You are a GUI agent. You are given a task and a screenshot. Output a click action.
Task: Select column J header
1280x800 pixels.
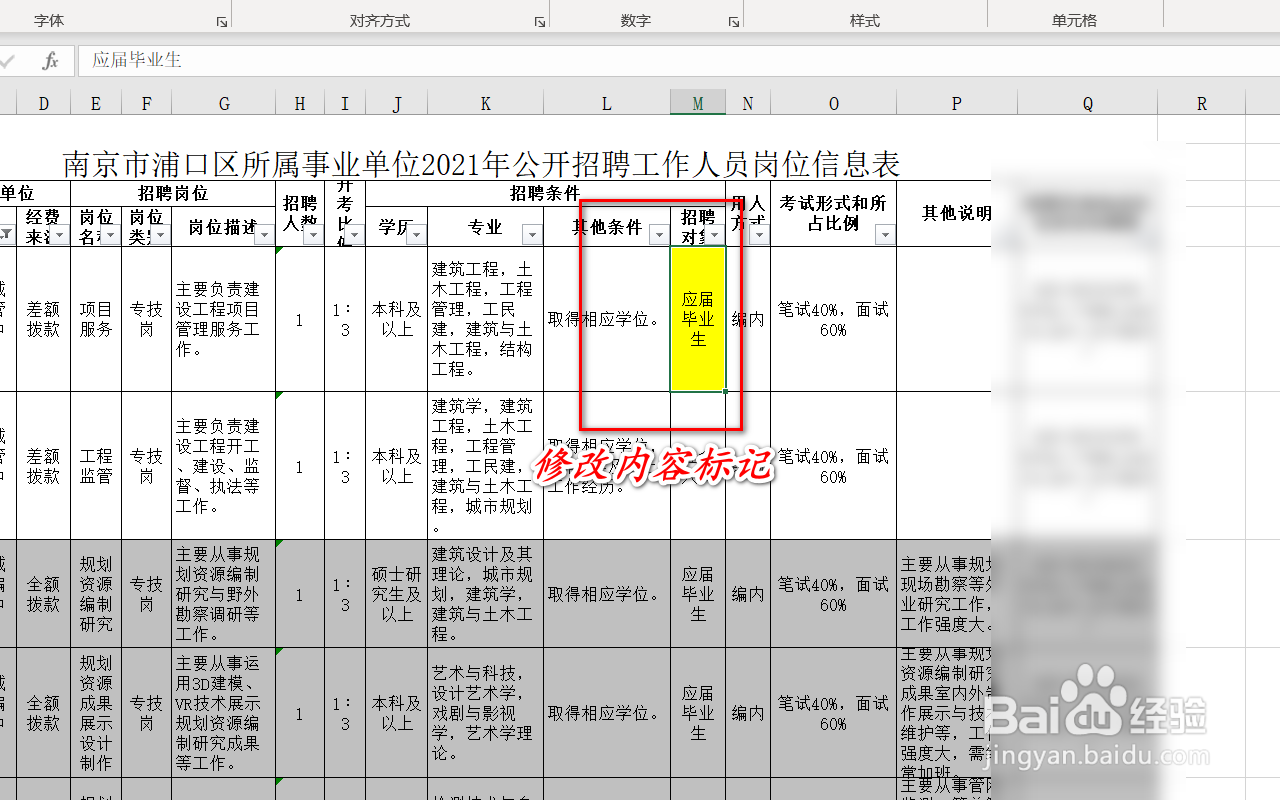[397, 103]
